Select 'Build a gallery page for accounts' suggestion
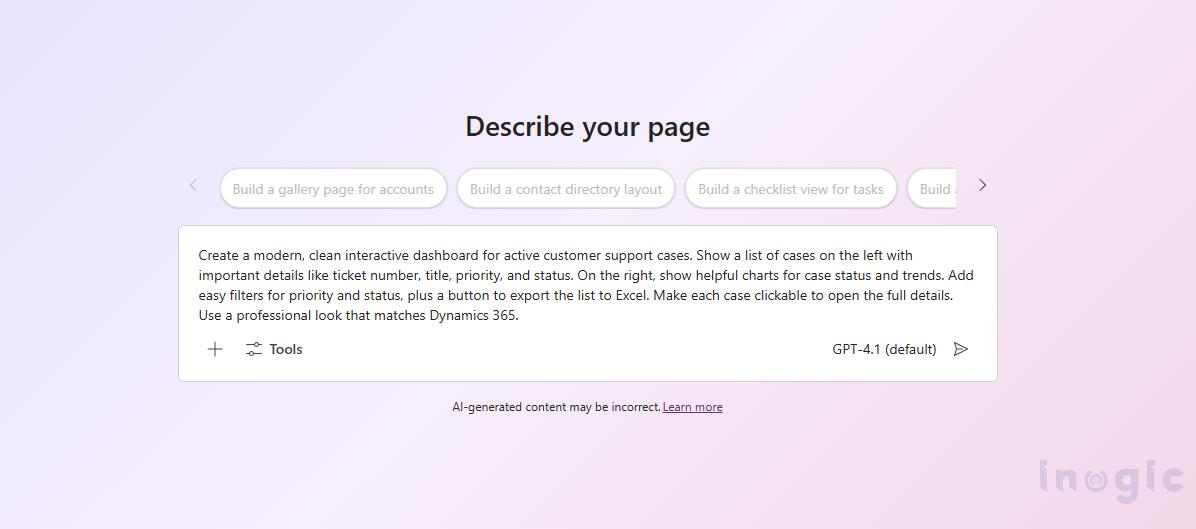 point(333,188)
